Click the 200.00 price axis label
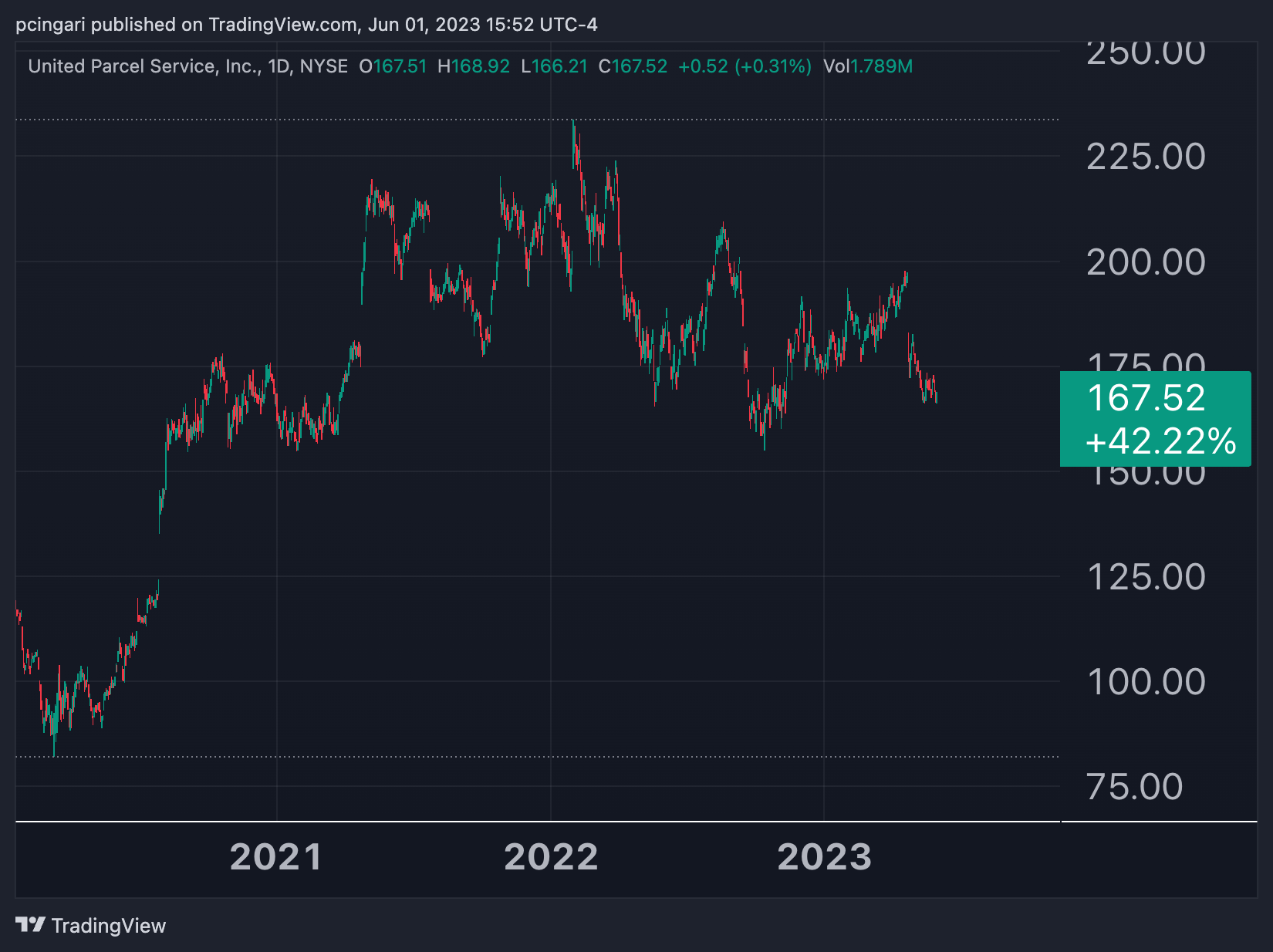The width and height of the screenshot is (1273, 952). [x=1146, y=262]
